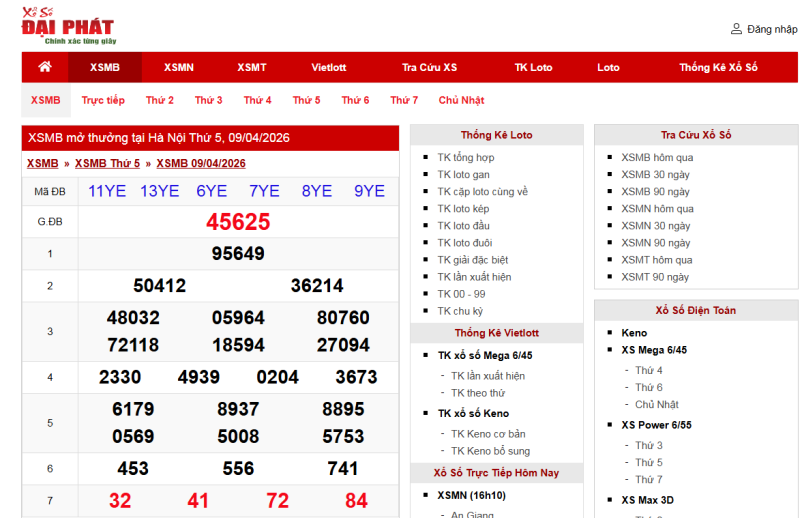Open TK chu kỳ link
The width and height of the screenshot is (802, 518).
tap(460, 311)
